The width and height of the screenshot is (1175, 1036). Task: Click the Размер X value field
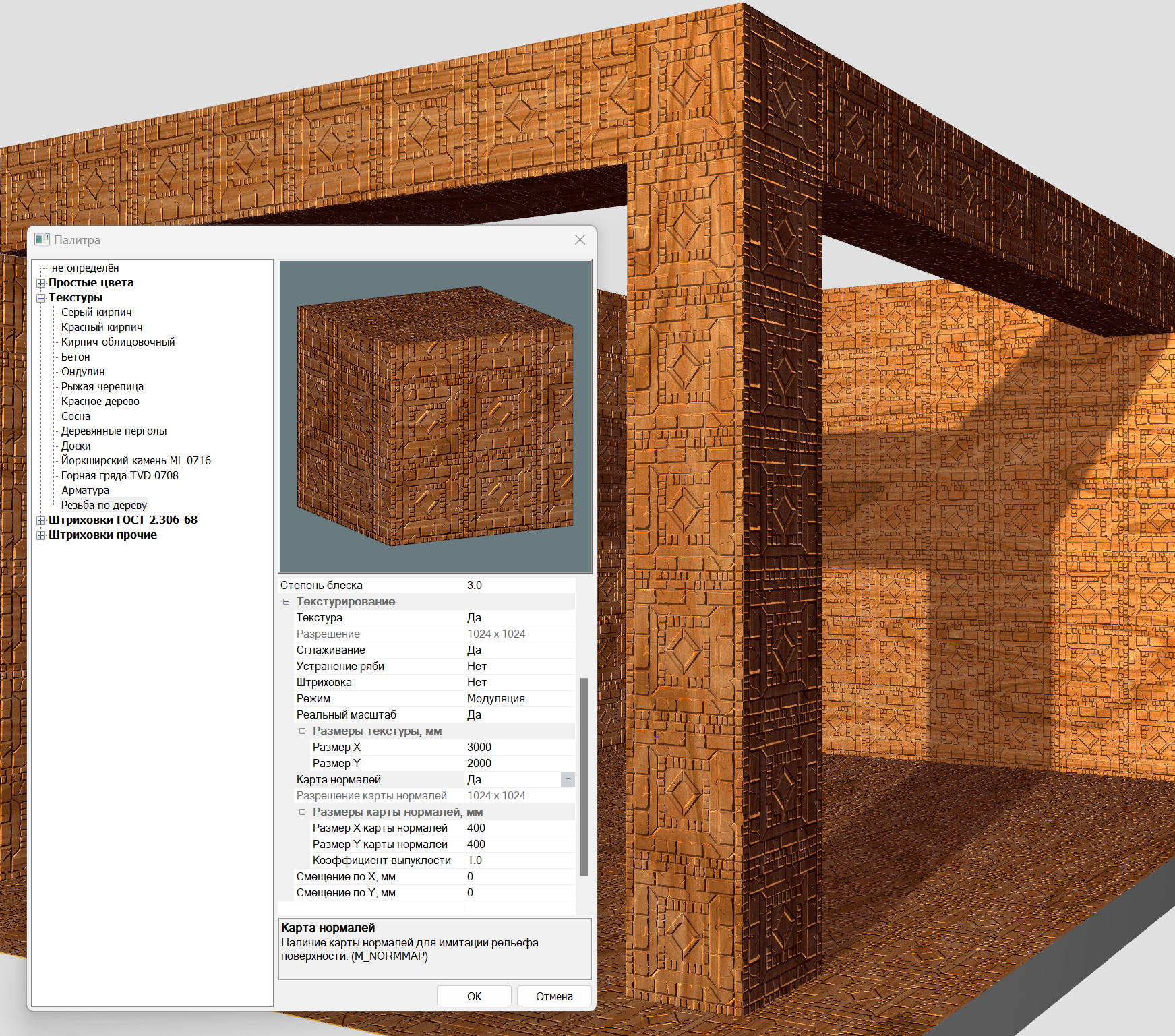click(519, 747)
